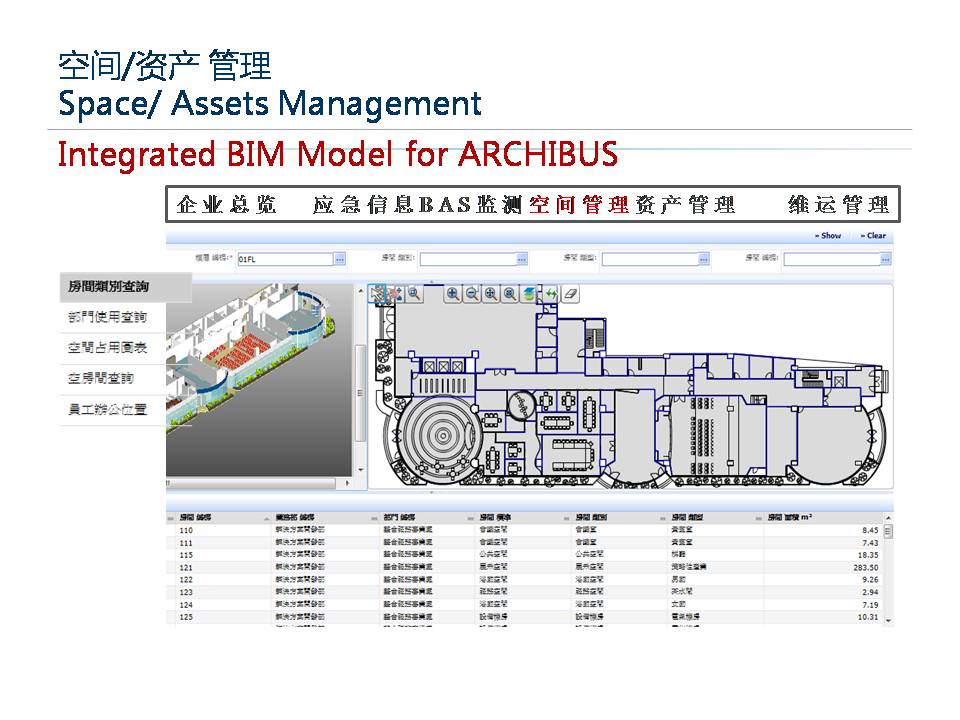Viewport: 960px width, 720px height.
Task: Select the eraser clear-highlights tool
Action: coord(570,294)
